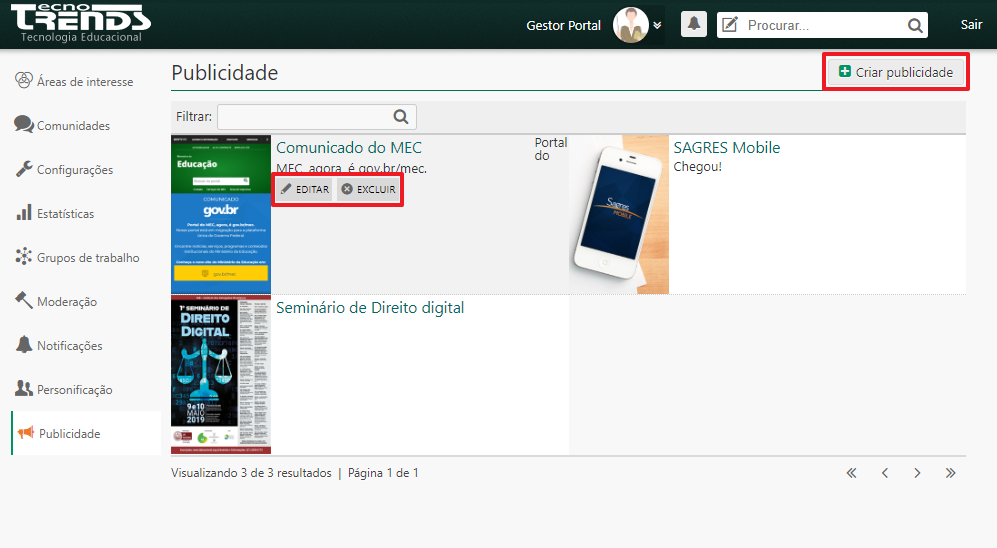Go to the next results page
The height and width of the screenshot is (548, 997).
click(917, 473)
